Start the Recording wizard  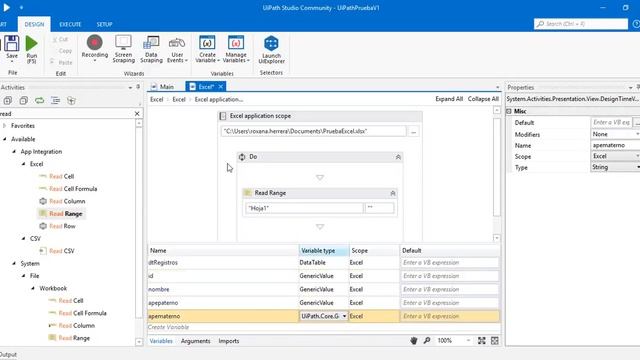point(95,48)
